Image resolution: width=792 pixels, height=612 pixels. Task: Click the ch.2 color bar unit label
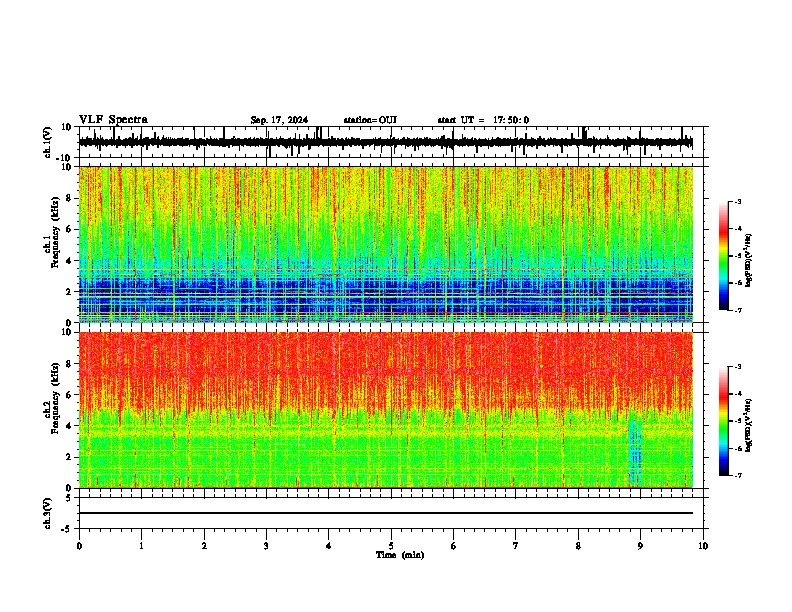749,425
